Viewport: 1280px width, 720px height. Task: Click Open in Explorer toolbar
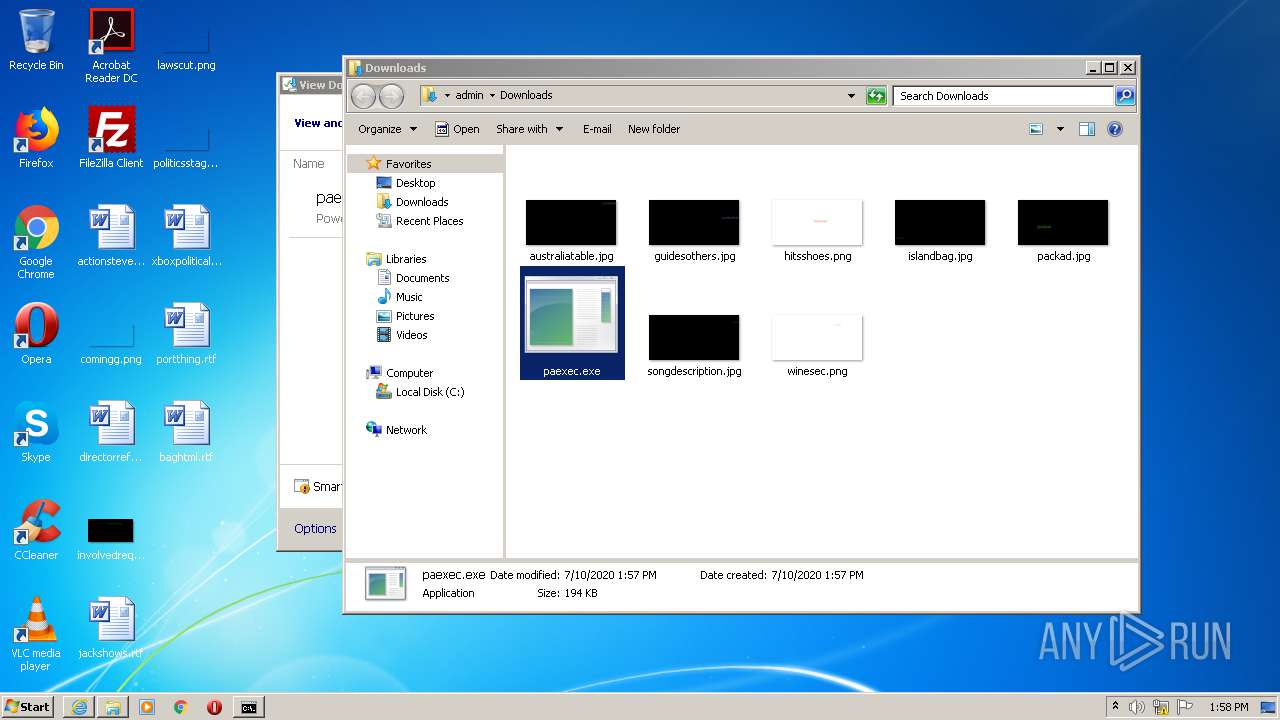click(457, 129)
